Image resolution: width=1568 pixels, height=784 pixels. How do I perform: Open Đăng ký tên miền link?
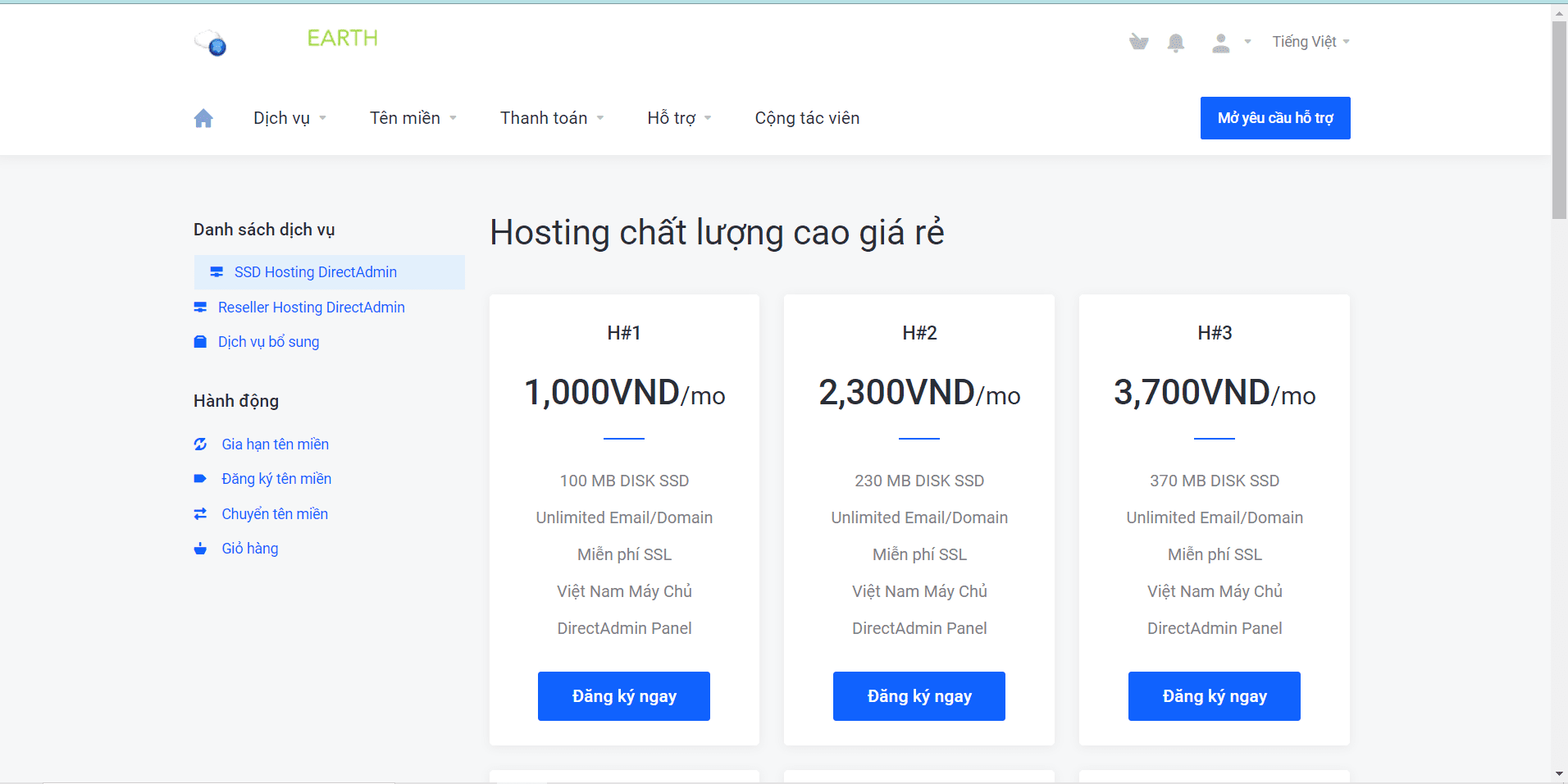[x=276, y=479]
